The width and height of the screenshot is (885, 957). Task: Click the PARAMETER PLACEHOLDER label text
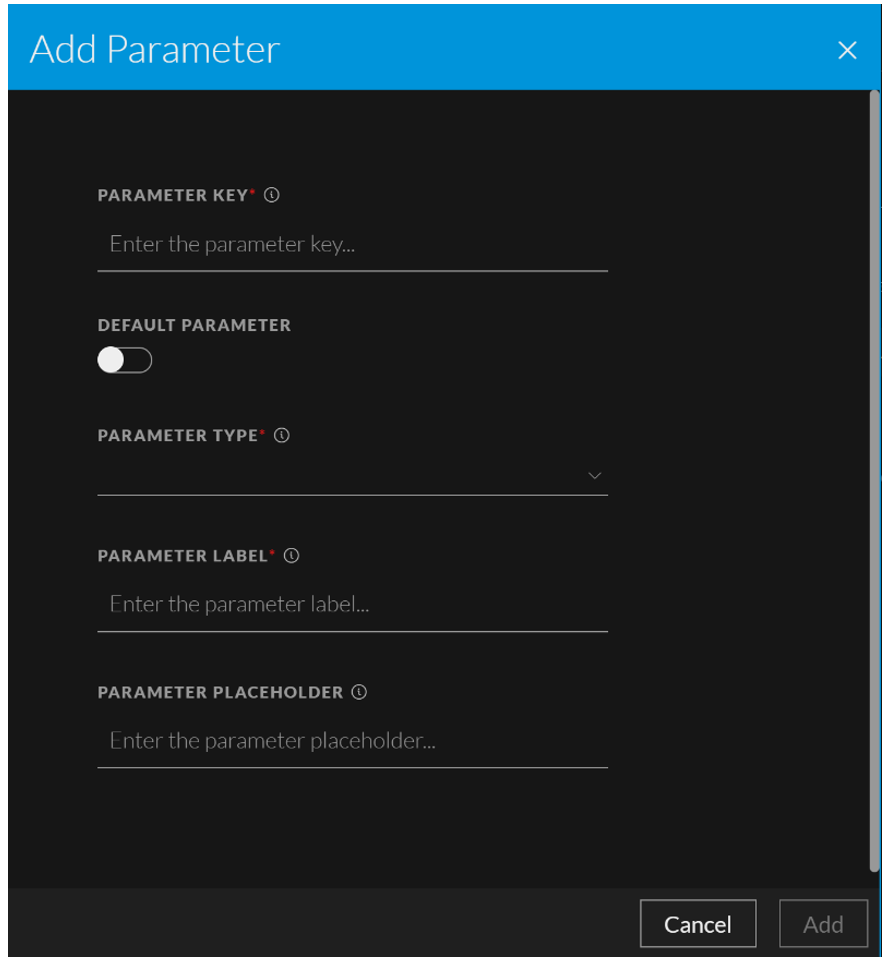click(220, 692)
